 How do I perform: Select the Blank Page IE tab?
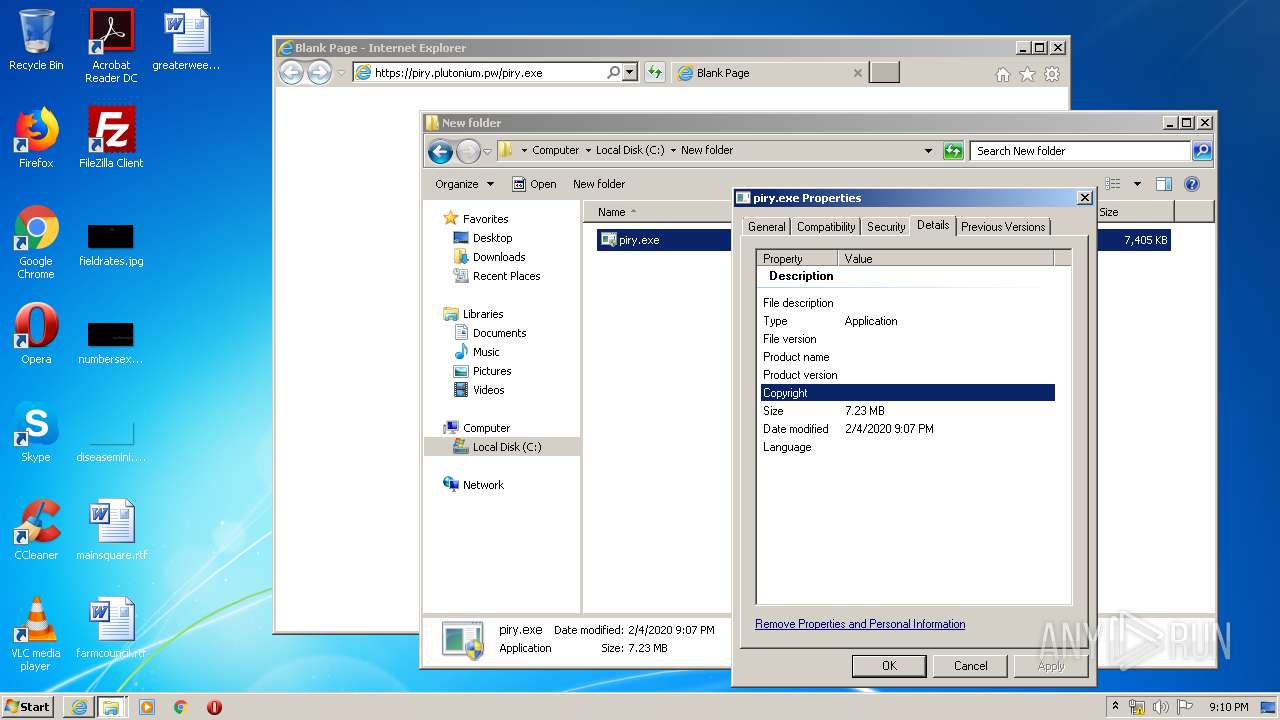769,73
